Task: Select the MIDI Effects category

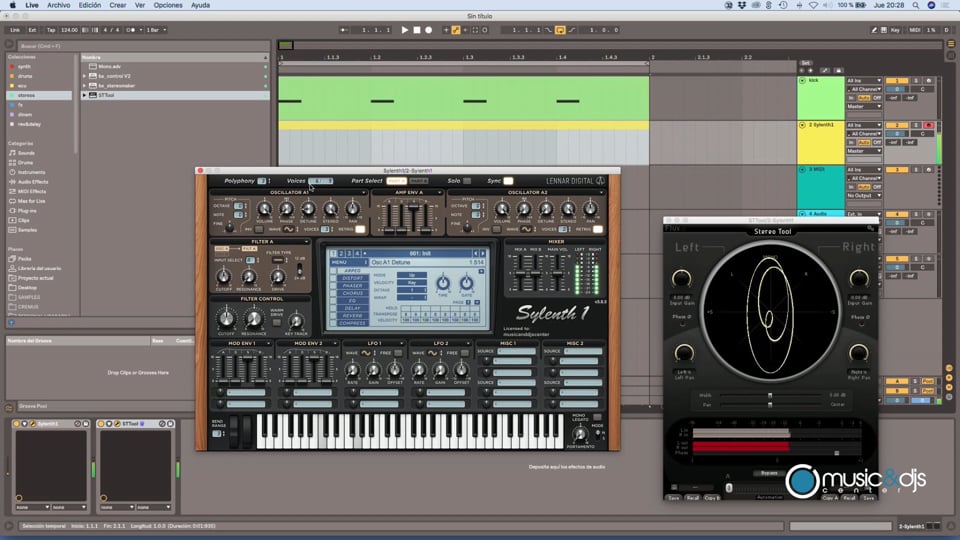Action: (x=32, y=192)
